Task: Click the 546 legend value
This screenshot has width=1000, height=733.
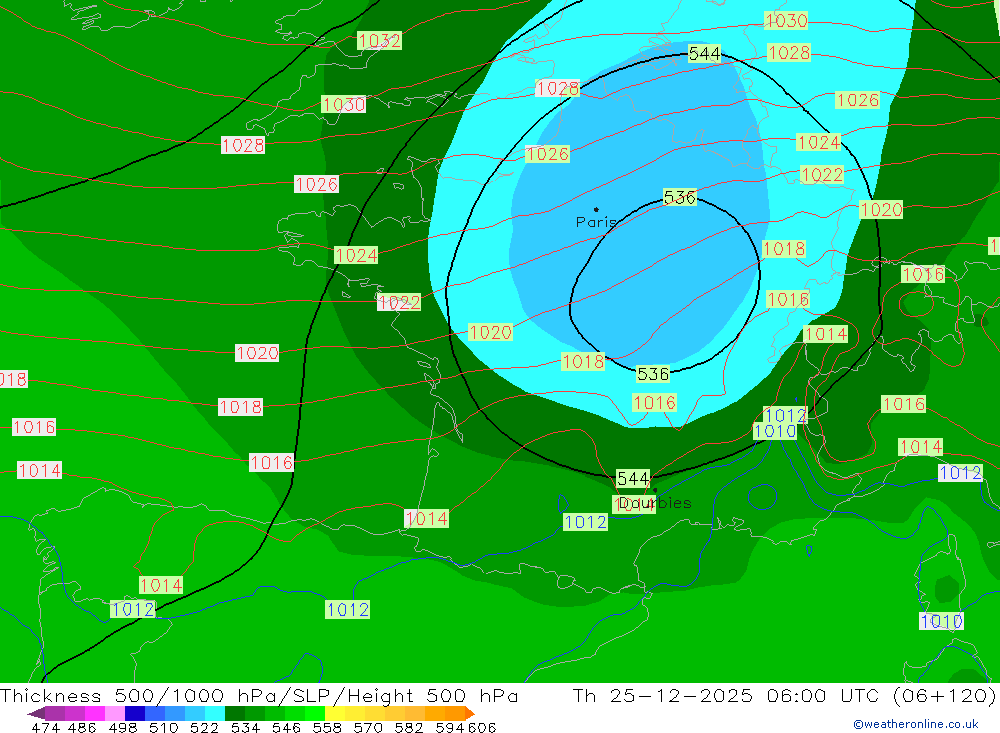Action: [286, 727]
